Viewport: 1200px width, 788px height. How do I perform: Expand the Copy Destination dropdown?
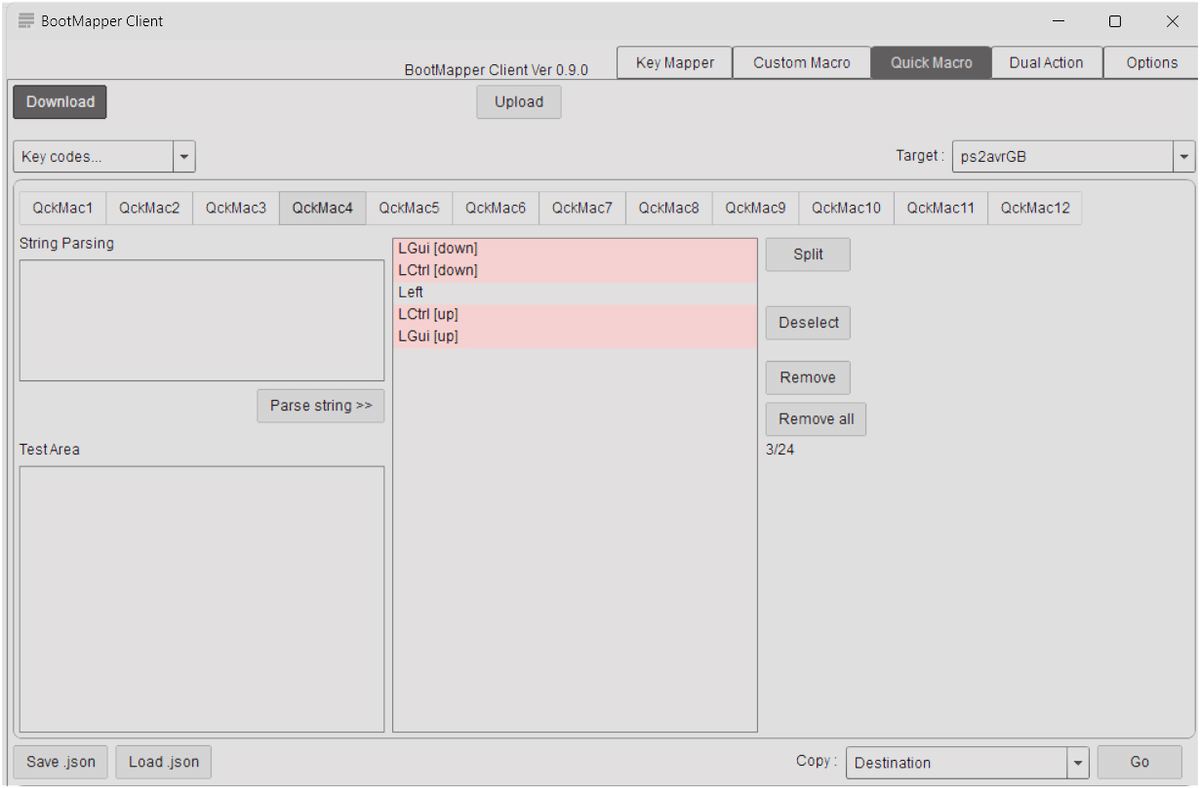tap(1078, 762)
